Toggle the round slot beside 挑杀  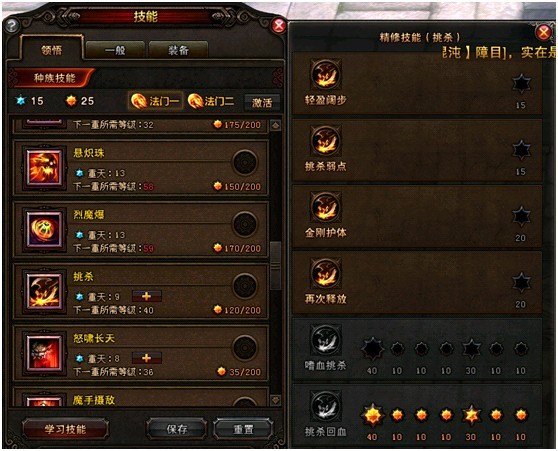[245, 286]
